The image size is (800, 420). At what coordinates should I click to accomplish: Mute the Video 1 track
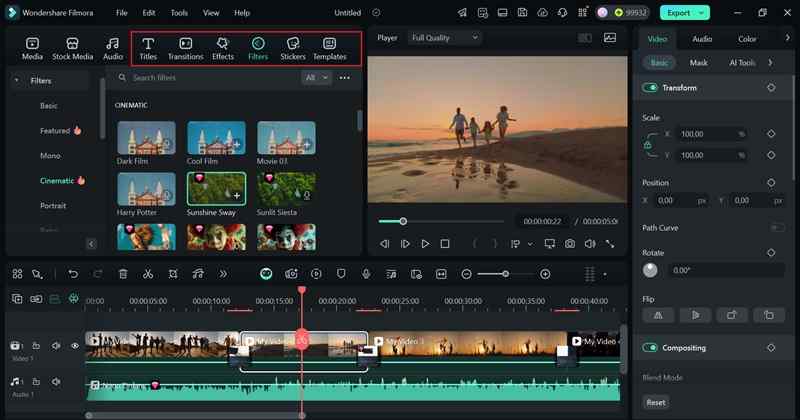[56, 346]
